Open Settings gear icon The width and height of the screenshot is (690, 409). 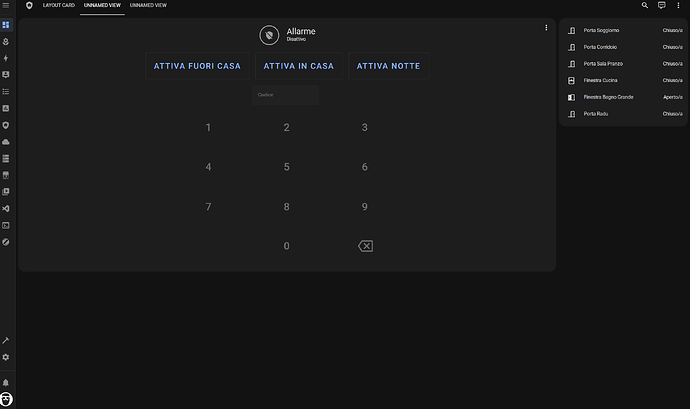[6, 357]
